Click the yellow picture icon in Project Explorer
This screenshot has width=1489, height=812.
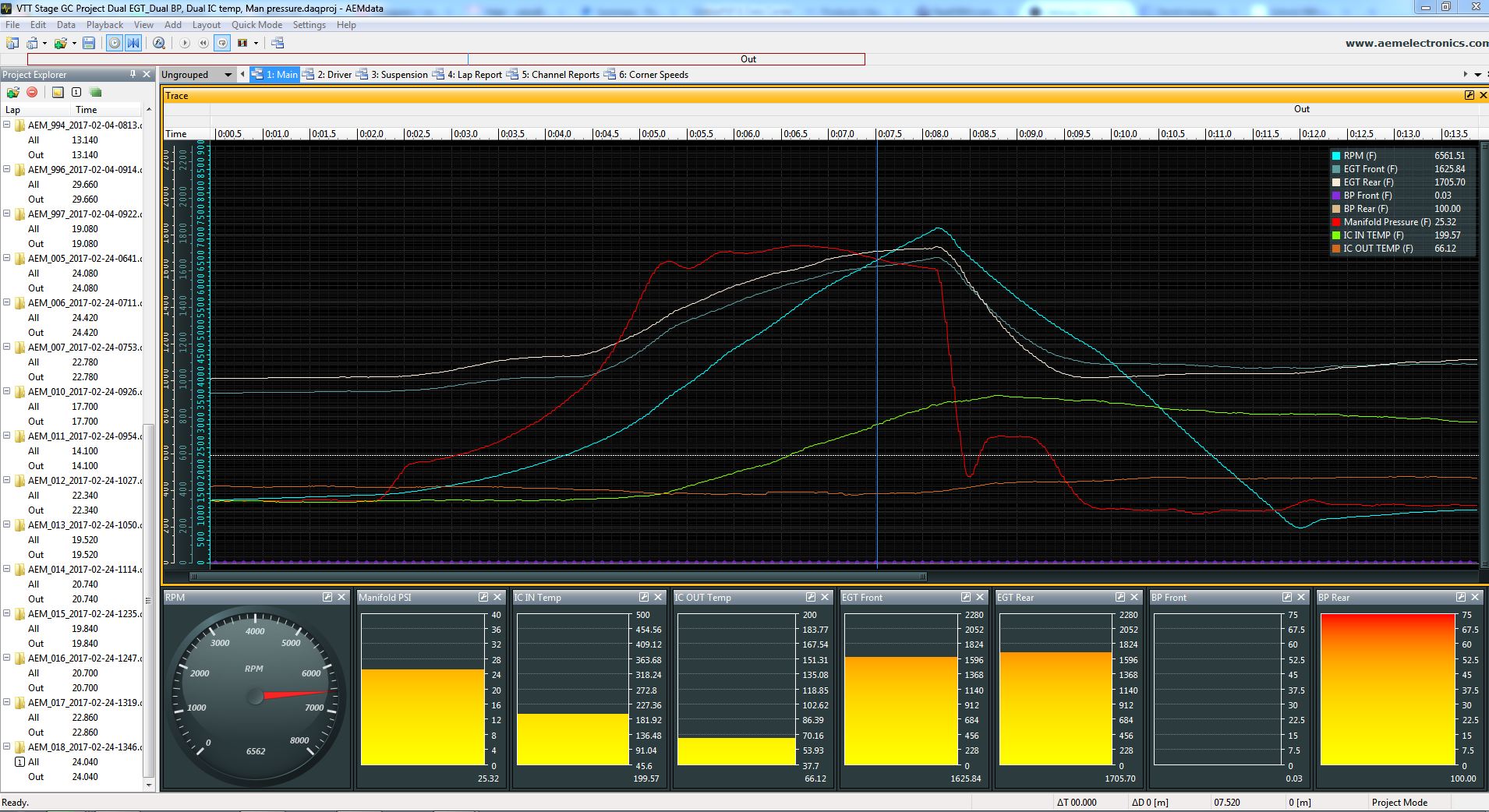pyautogui.click(x=58, y=92)
